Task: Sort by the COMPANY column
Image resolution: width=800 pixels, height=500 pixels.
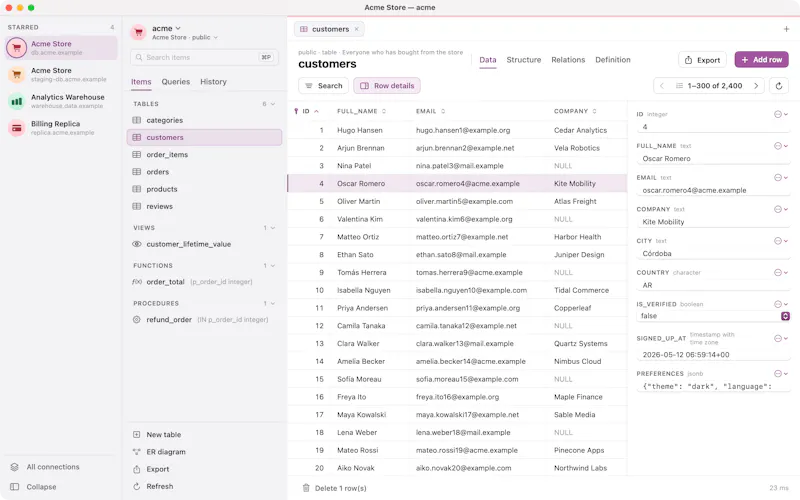Action: pos(575,111)
